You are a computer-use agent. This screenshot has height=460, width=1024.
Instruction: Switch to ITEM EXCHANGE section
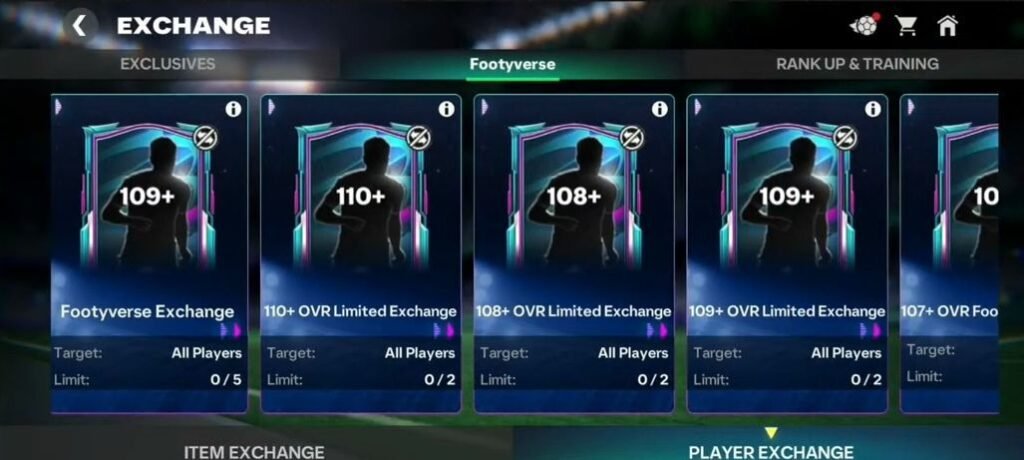tap(255, 451)
